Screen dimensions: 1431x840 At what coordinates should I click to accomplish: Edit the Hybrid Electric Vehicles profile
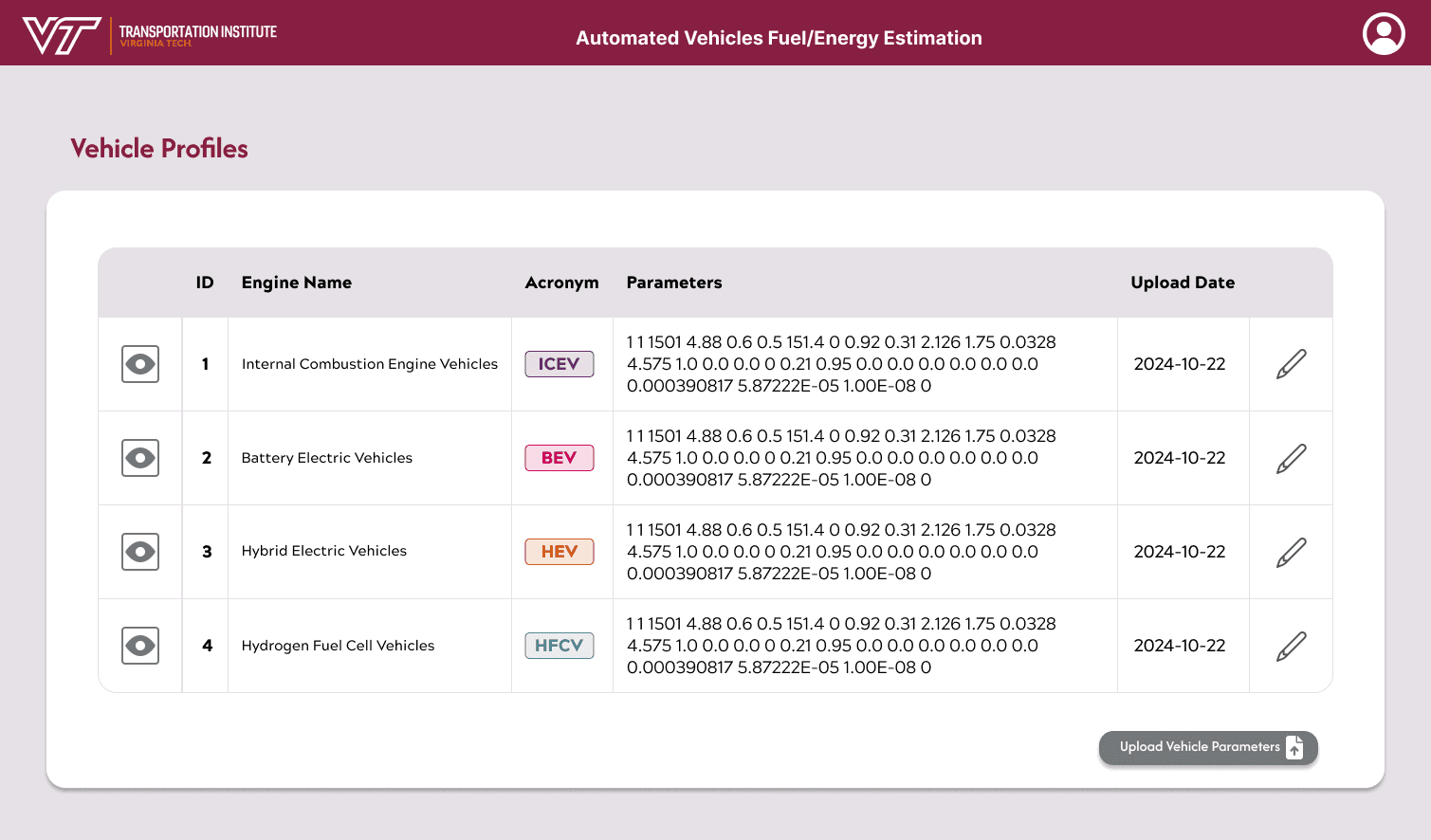pos(1290,551)
